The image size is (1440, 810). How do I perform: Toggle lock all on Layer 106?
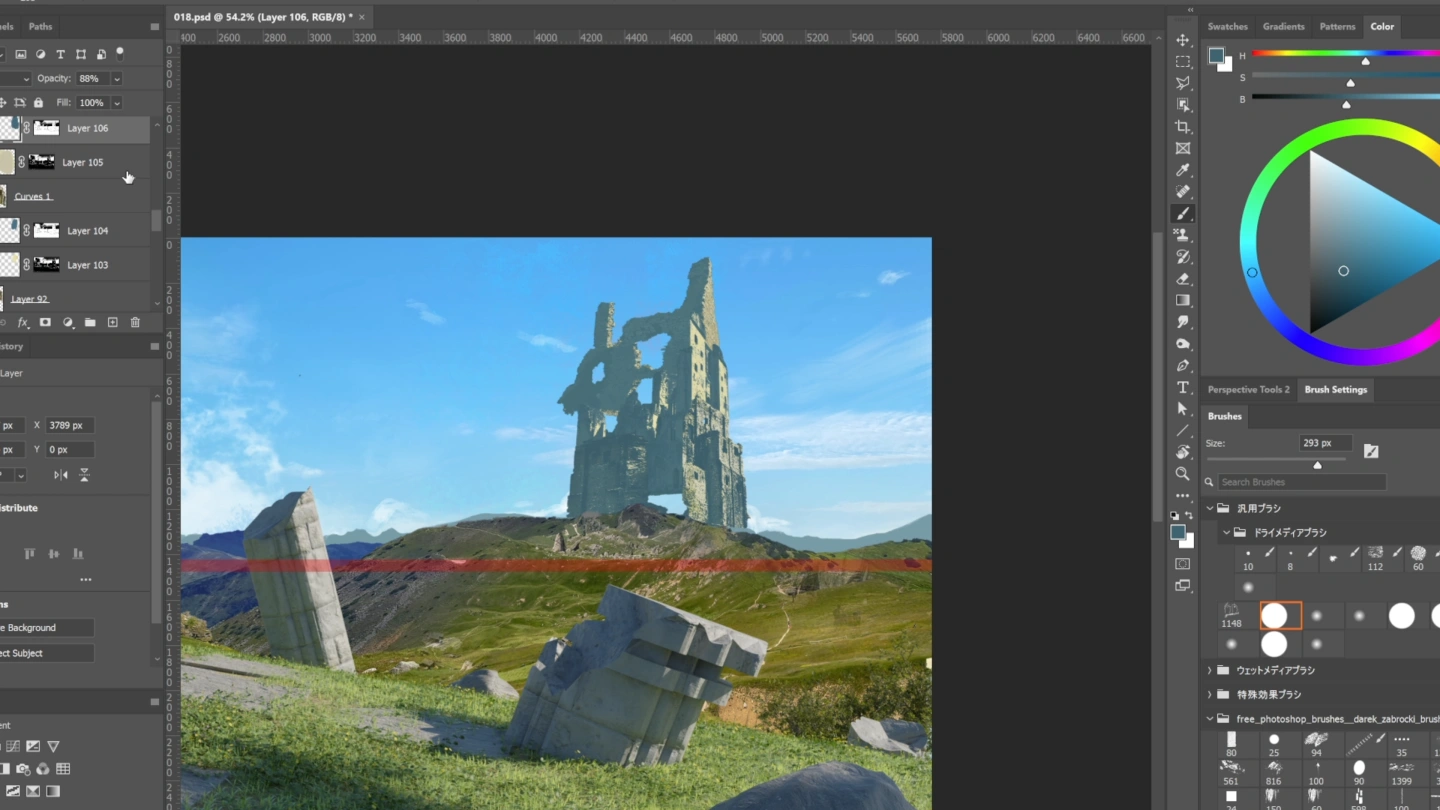point(38,103)
